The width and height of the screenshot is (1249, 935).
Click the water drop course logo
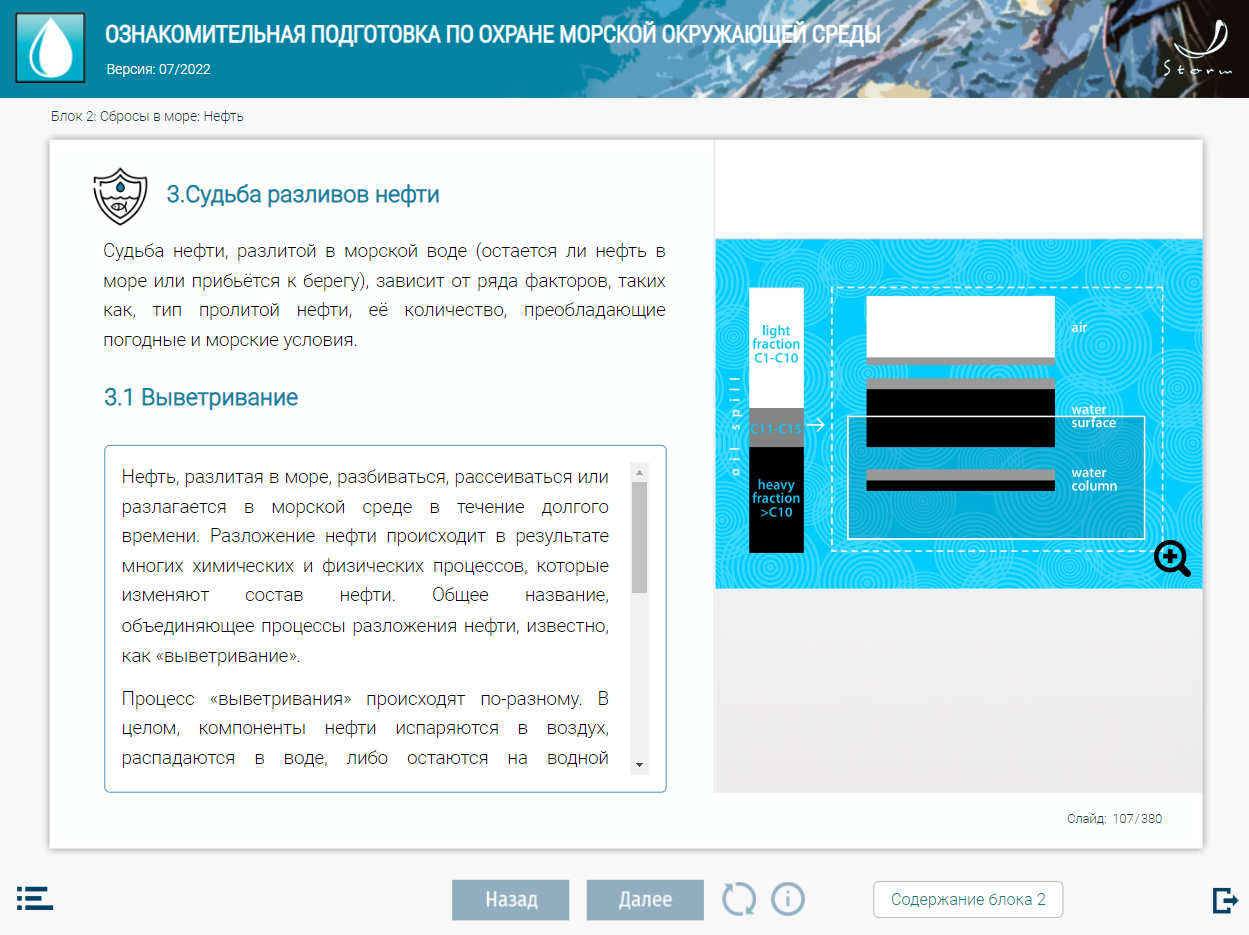(x=50, y=48)
